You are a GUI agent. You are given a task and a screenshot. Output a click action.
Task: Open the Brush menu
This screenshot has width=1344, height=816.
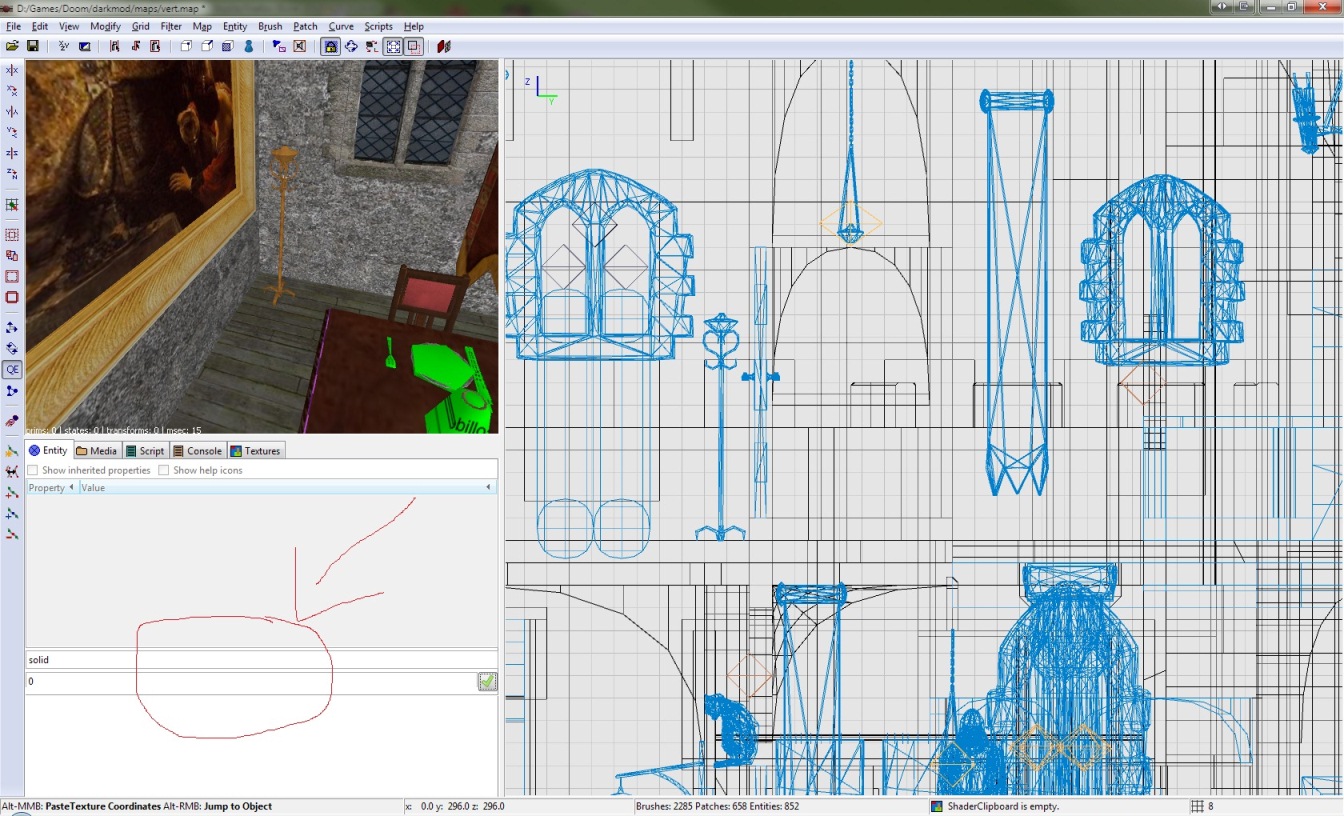pyautogui.click(x=269, y=26)
